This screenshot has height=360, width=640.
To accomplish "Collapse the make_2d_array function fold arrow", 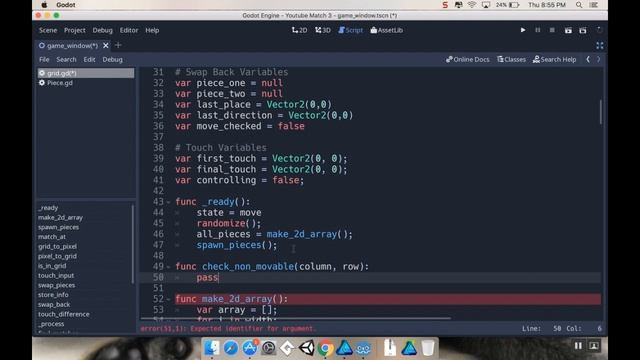I will tap(169, 300).
